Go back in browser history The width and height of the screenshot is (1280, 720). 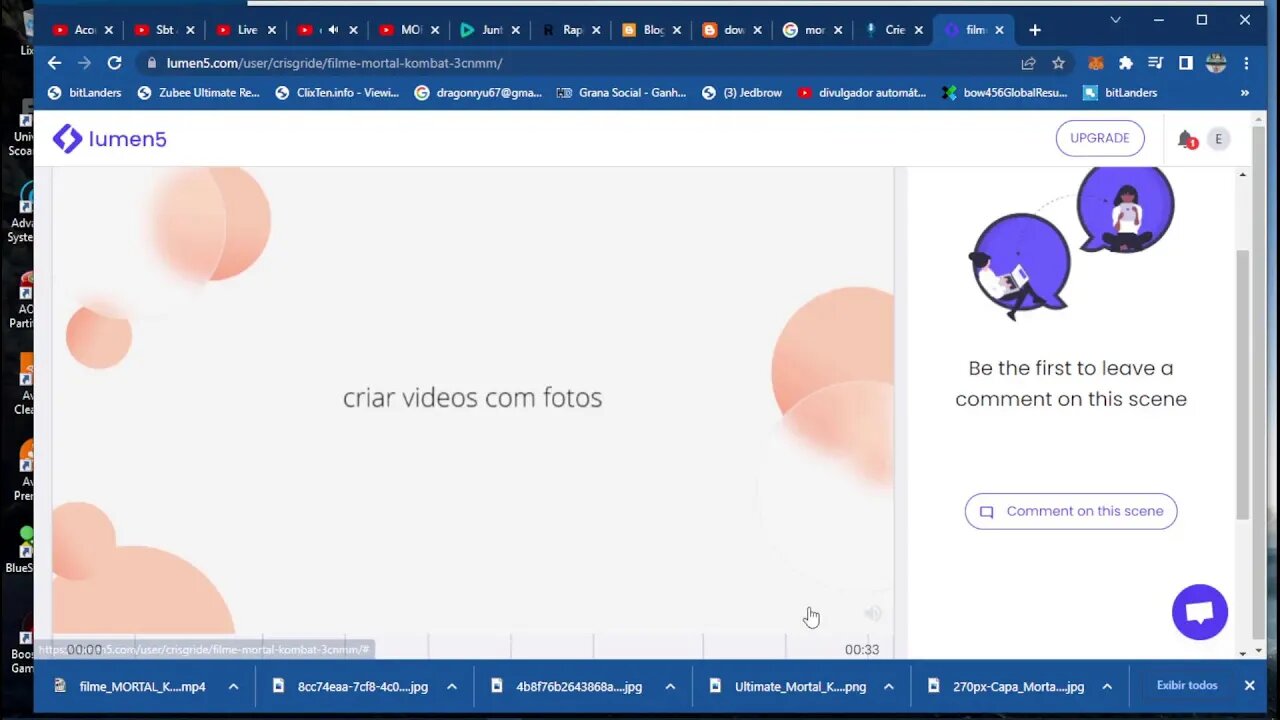coord(54,63)
